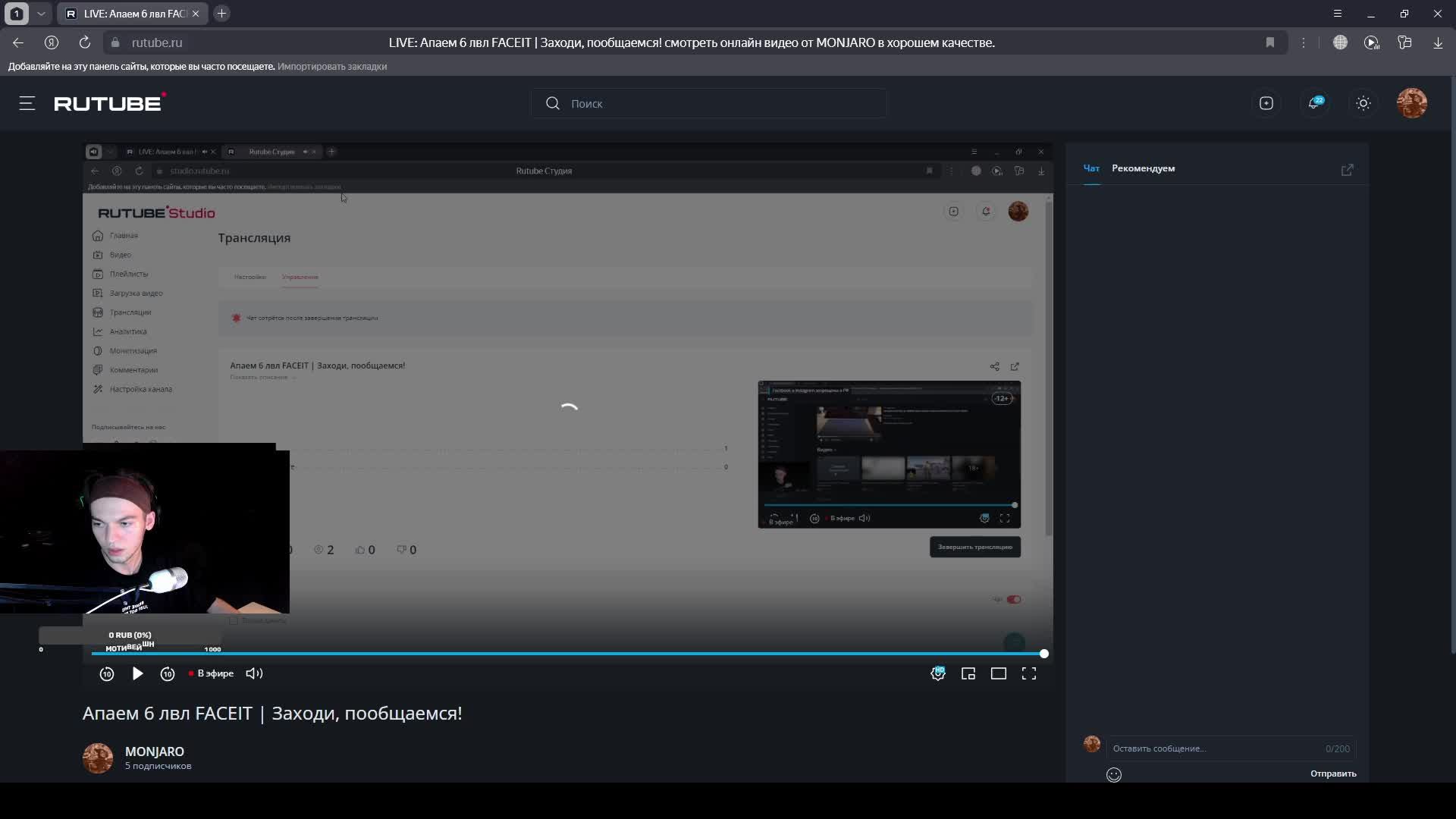The image size is (1456, 819).
Task: Open the RUTUBE hamburger sidebar menu
Action: 27,103
